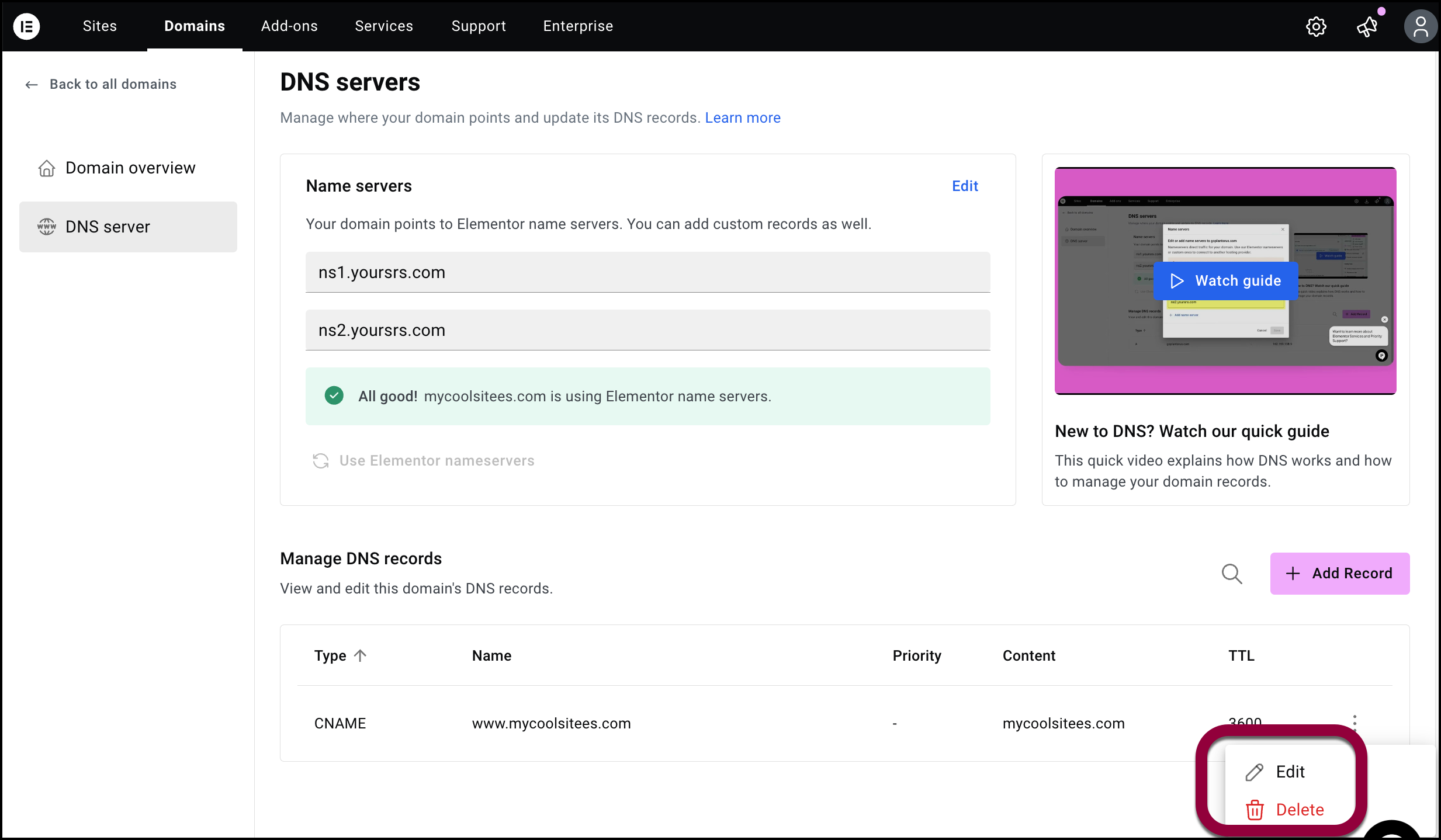
Task: Edit the name servers
Action: point(965,186)
